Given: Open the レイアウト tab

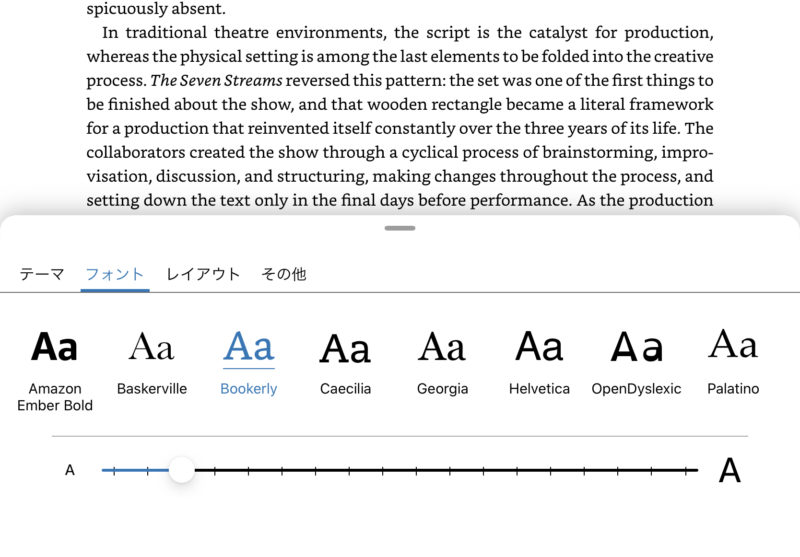Looking at the screenshot, I should [x=203, y=274].
